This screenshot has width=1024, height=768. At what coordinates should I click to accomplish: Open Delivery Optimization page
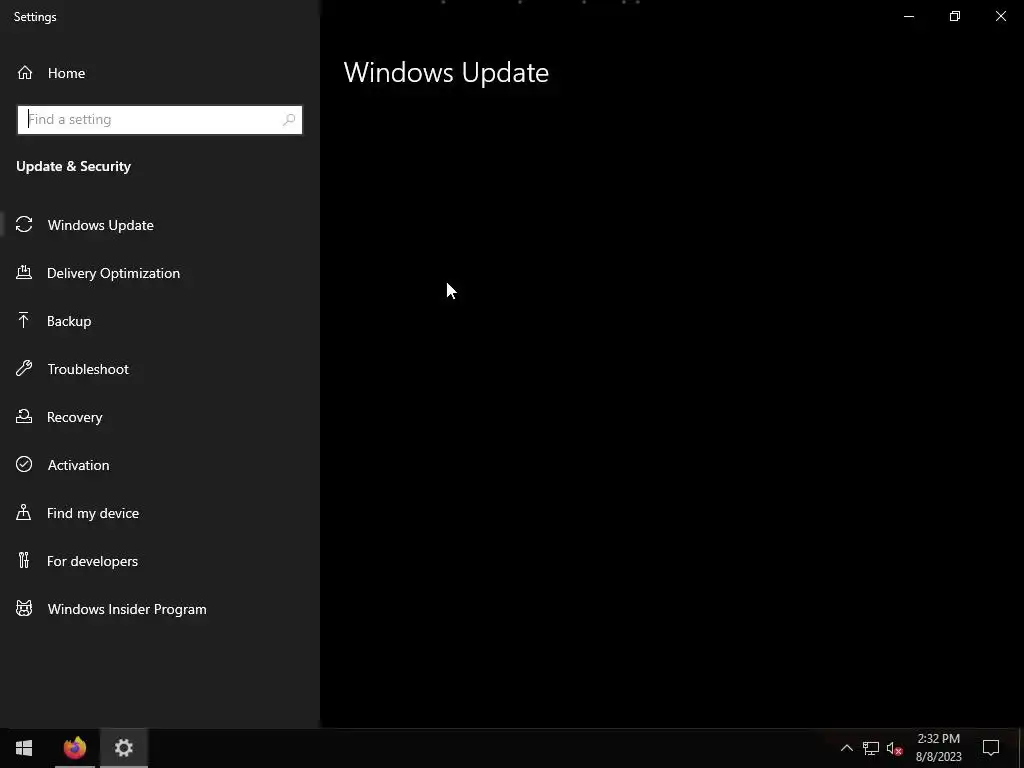(x=114, y=273)
